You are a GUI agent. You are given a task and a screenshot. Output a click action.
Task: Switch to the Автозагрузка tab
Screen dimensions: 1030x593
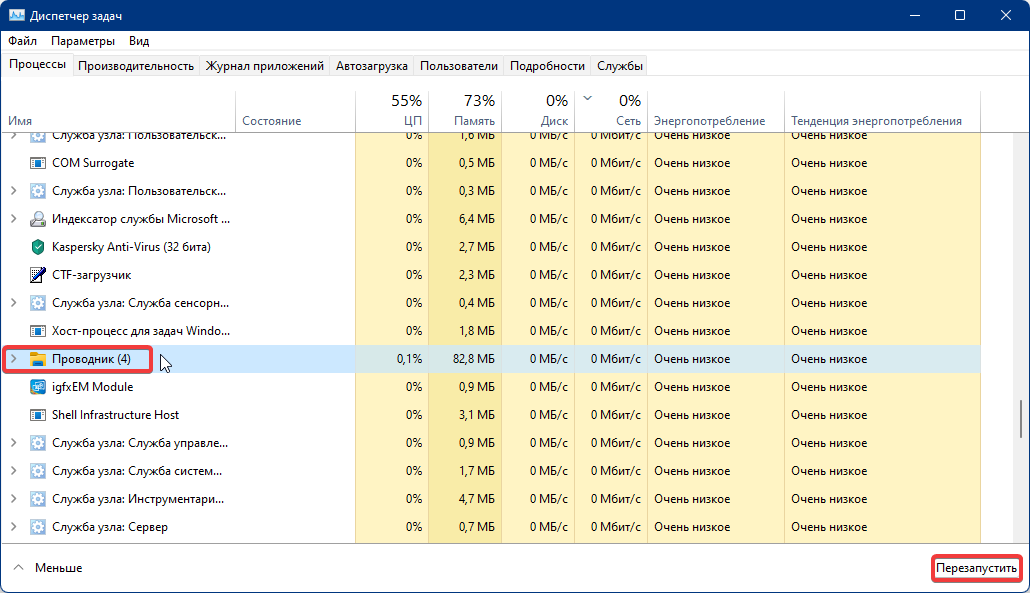[x=372, y=66]
